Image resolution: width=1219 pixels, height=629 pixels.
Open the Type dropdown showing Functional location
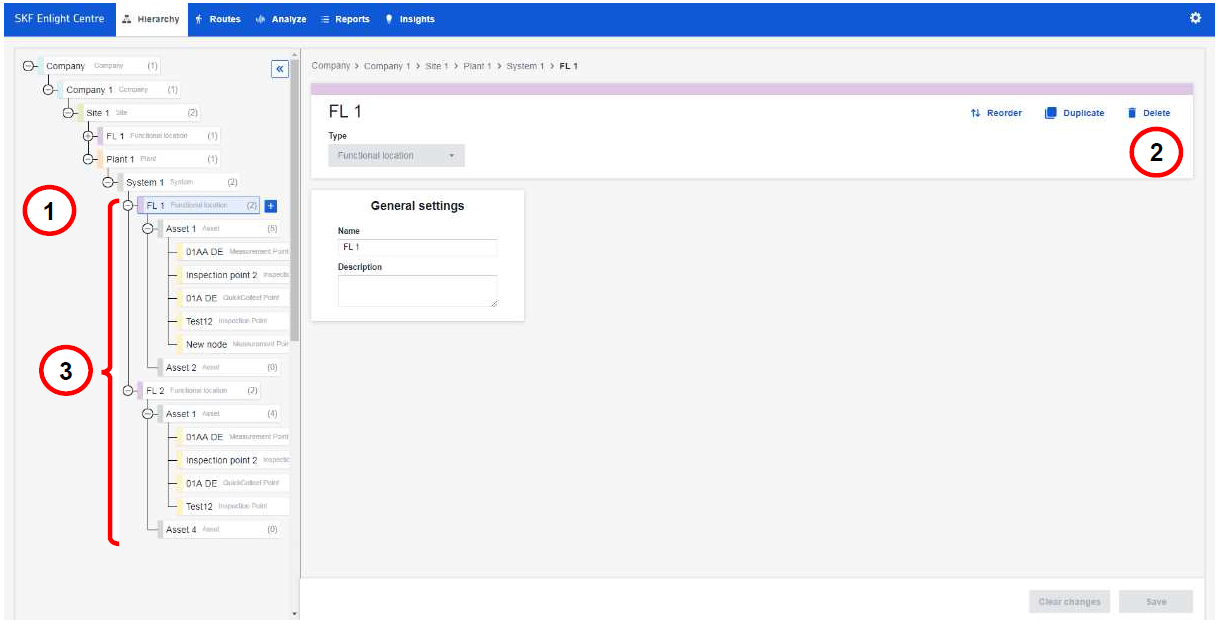(396, 156)
